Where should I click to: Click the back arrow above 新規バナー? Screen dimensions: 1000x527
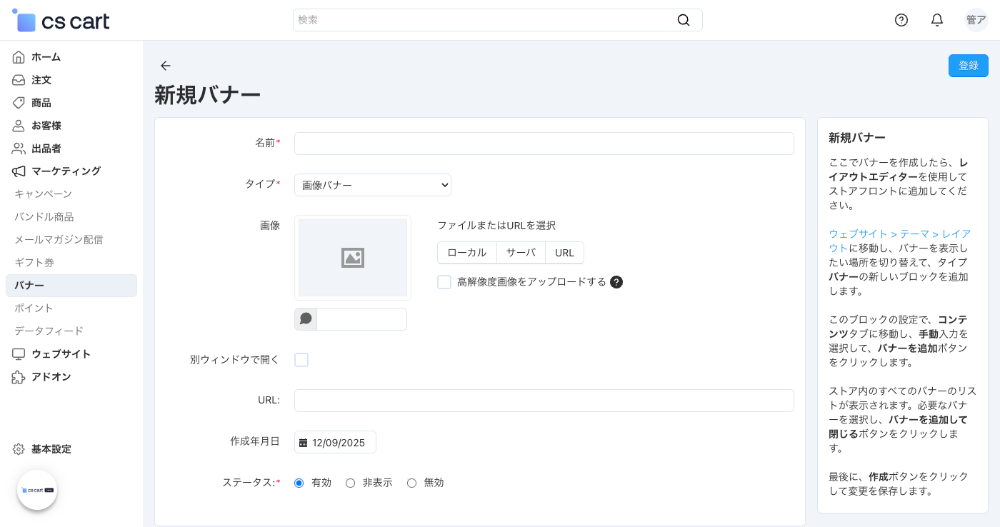pos(166,66)
